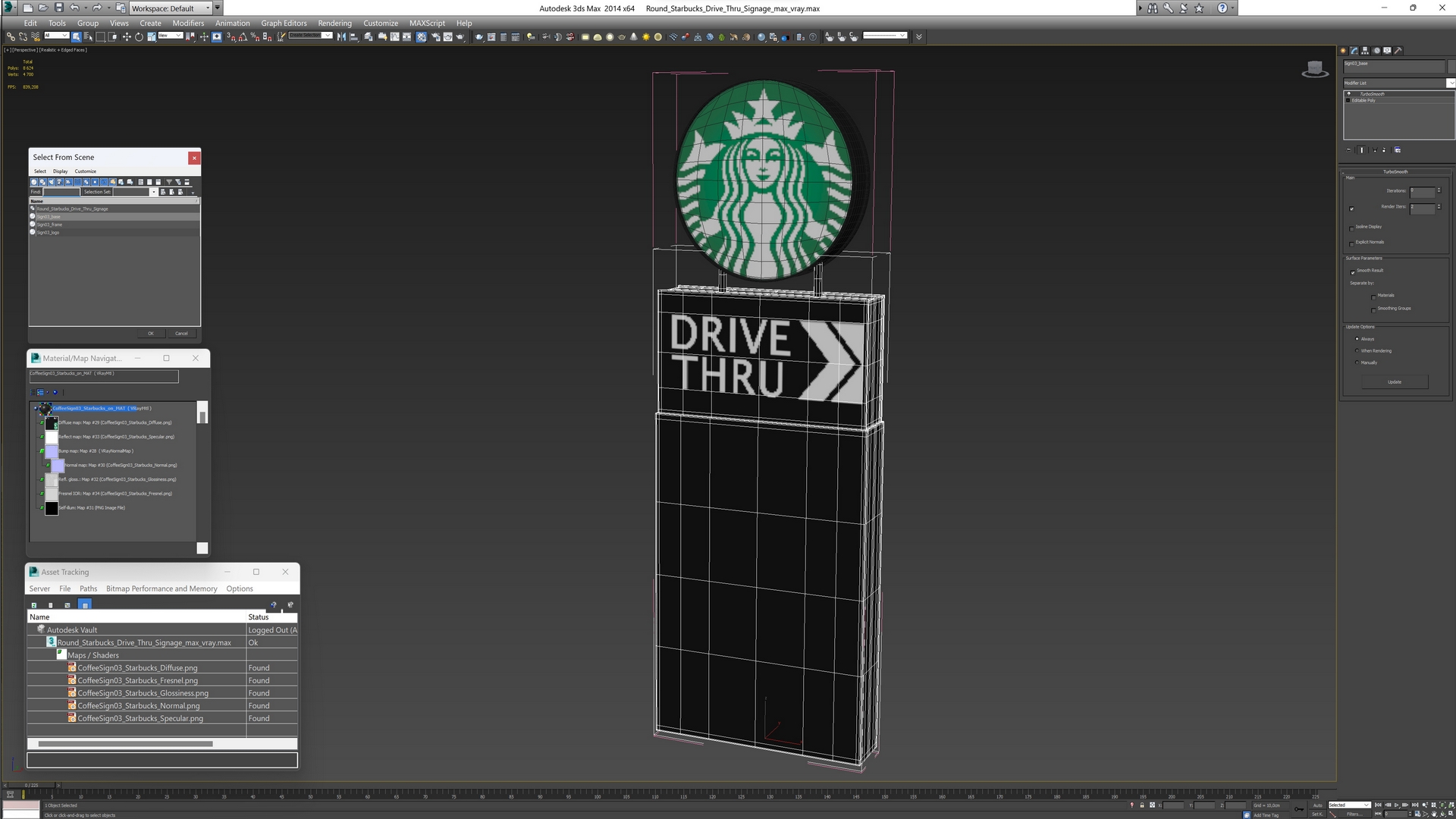Toggle the Angle Snap icon
This screenshot has height=819, width=1456.
(243, 36)
